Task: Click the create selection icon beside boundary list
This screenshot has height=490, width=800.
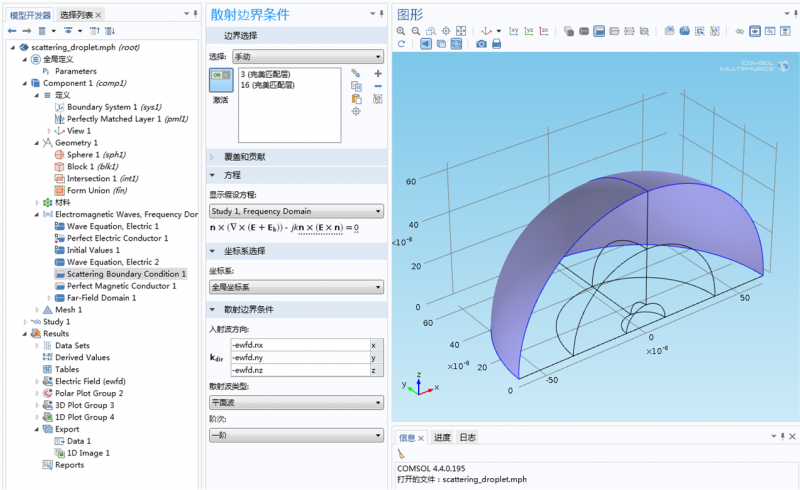Action: click(356, 74)
